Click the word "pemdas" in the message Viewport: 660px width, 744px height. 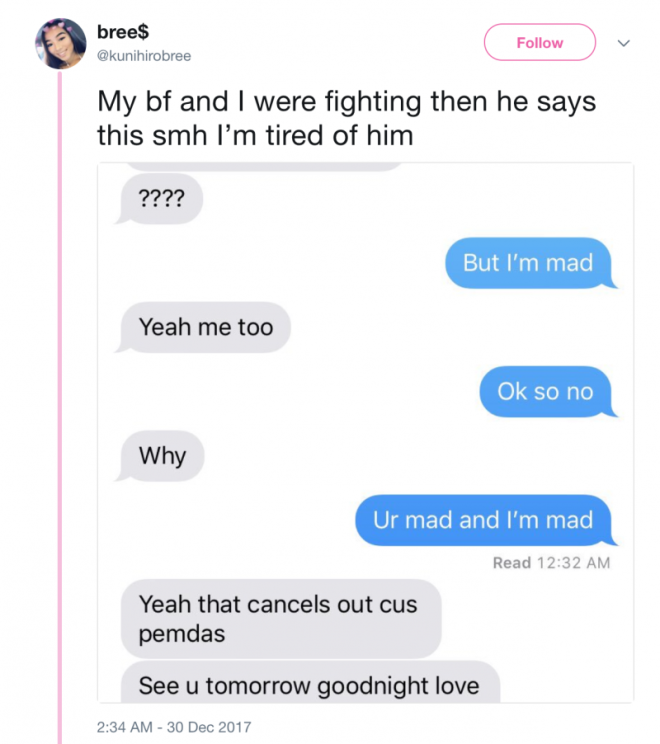(x=182, y=634)
